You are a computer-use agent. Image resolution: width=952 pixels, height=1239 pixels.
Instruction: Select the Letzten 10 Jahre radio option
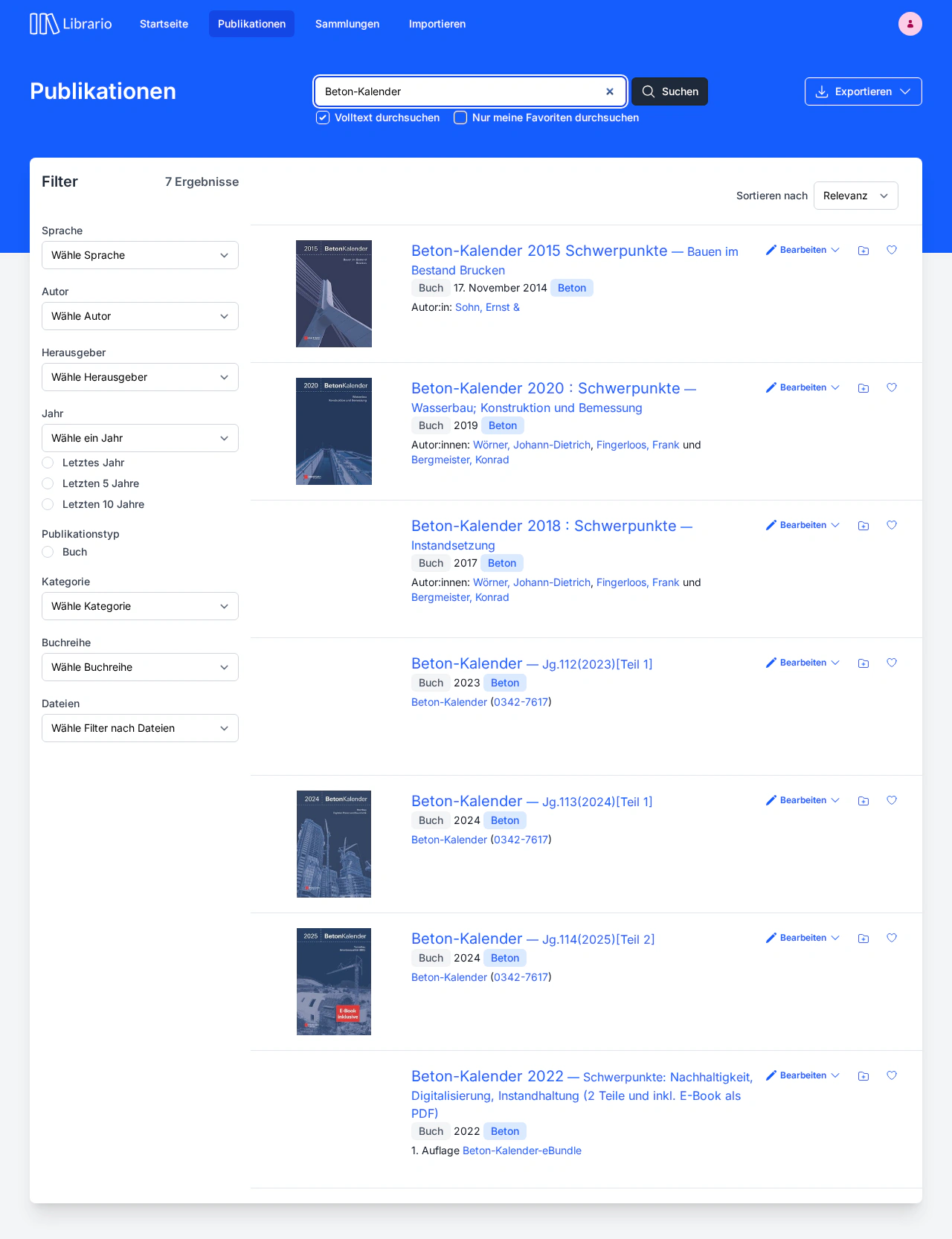48,504
